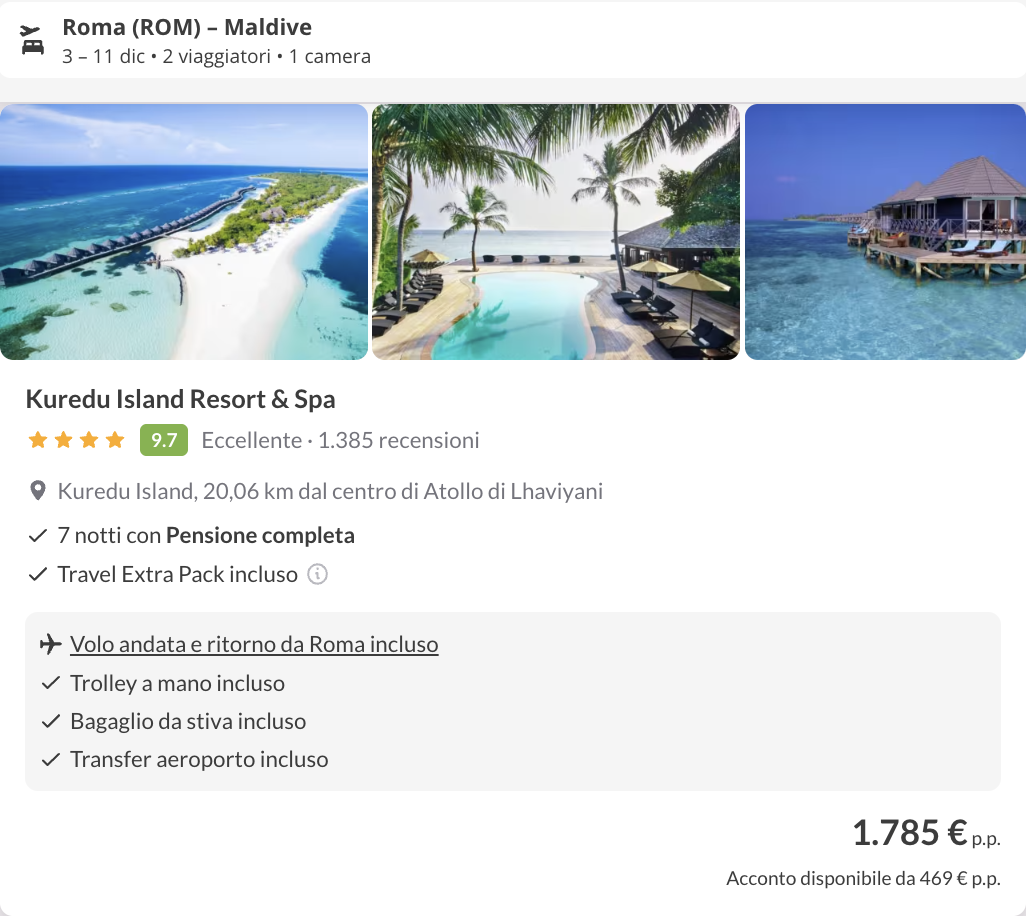Image resolution: width=1026 pixels, height=916 pixels.
Task: Click checkmark next to 7 notti
Action: point(38,536)
